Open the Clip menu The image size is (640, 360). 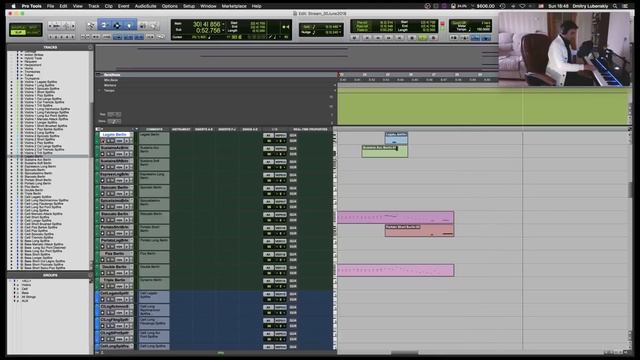[109, 6]
